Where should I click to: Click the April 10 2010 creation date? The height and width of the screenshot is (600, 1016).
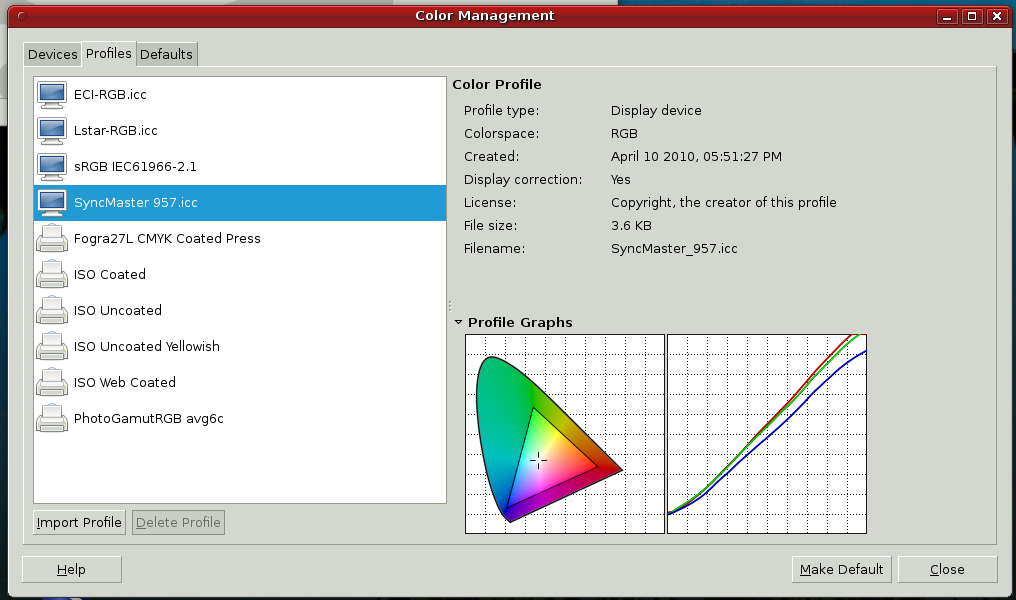[697, 157]
